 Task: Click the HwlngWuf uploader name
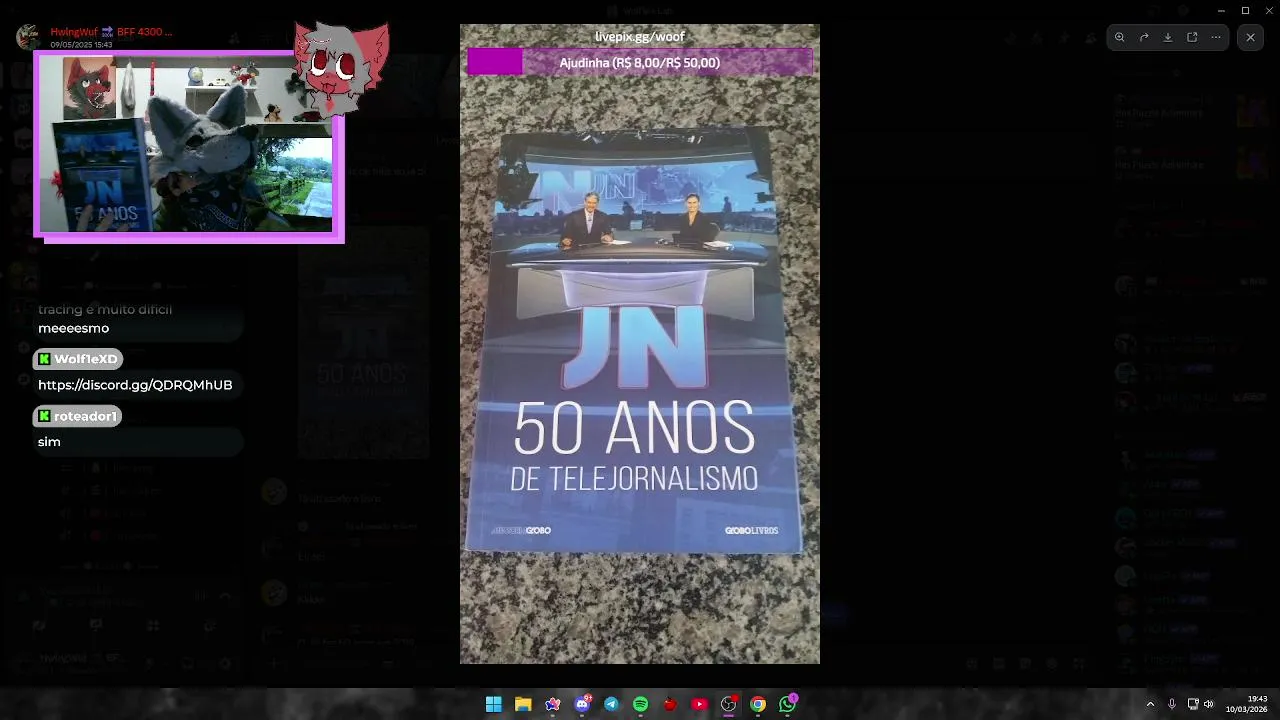pyautogui.click(x=111, y=32)
